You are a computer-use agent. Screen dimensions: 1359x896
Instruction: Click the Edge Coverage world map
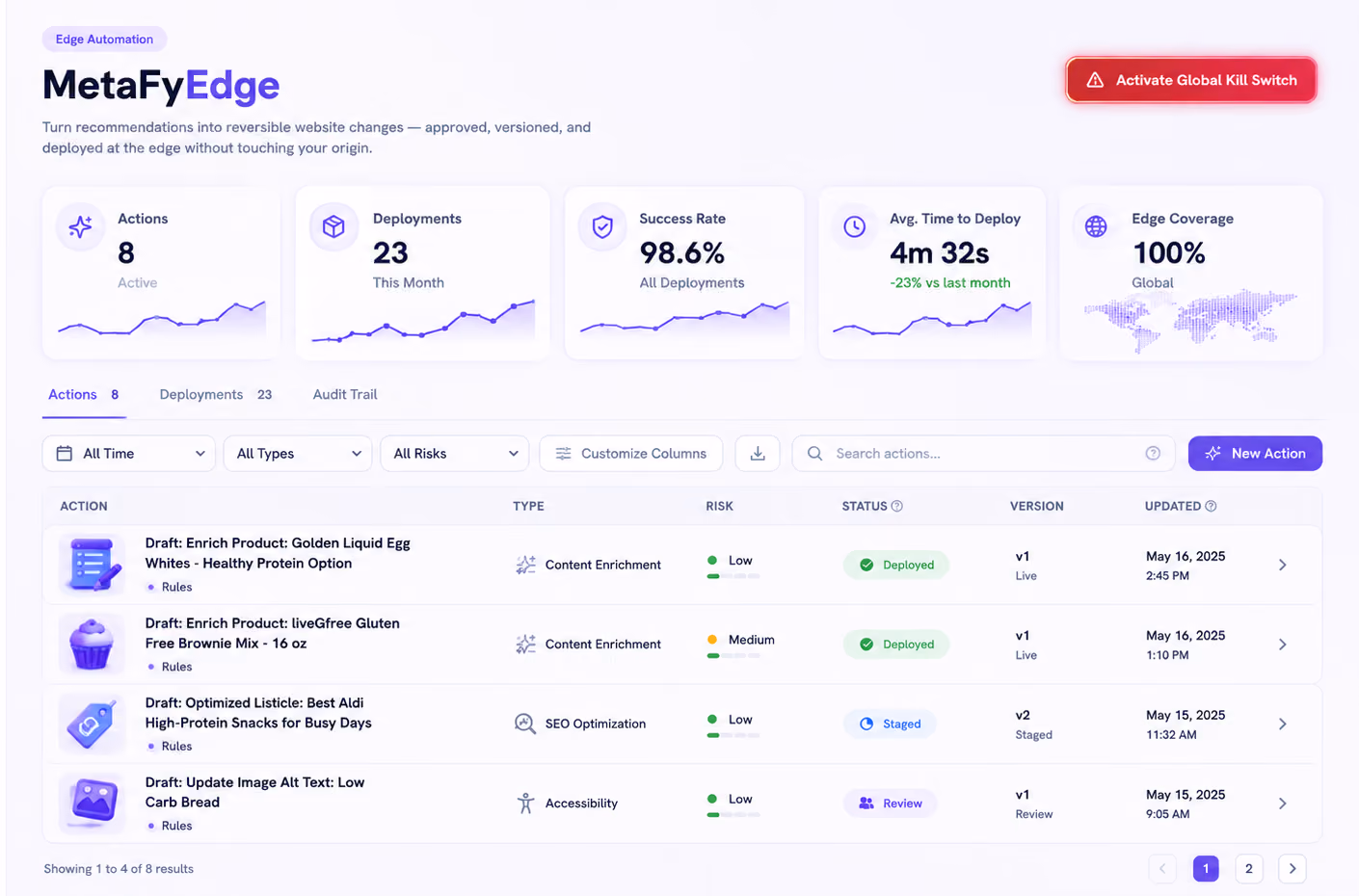[x=1191, y=321]
